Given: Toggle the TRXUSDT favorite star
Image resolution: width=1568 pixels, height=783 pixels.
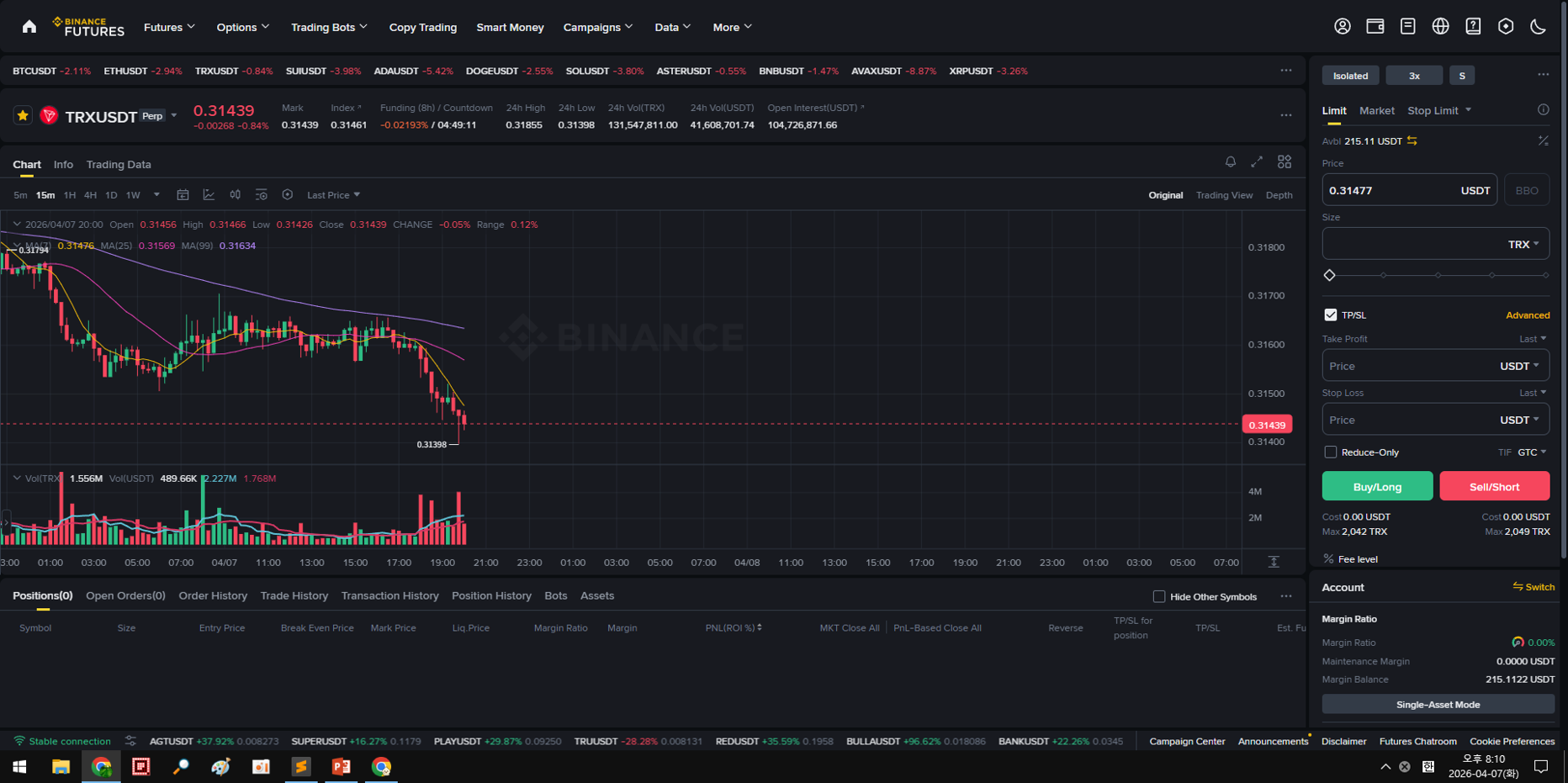Looking at the screenshot, I should 23,116.
